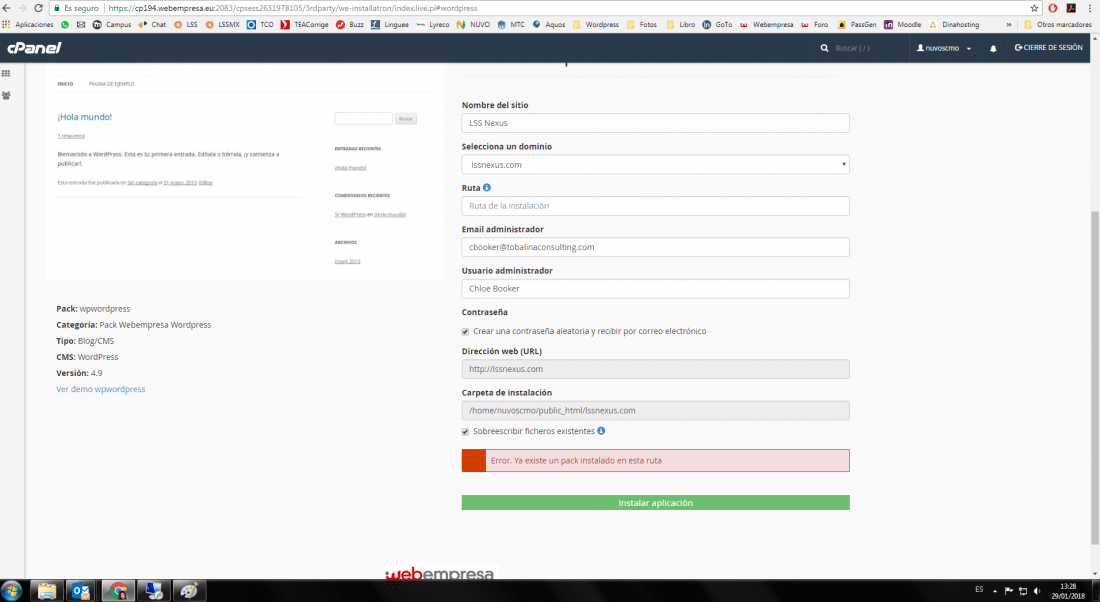Click the Nombre del sitio field
1100x602 pixels.
[655, 123]
